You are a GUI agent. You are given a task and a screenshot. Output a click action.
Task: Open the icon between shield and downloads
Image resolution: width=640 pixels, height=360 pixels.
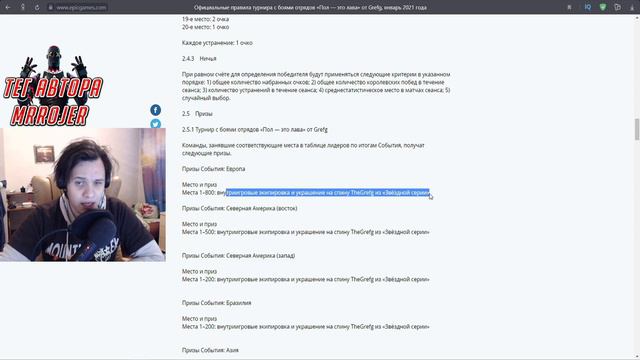coord(617,7)
